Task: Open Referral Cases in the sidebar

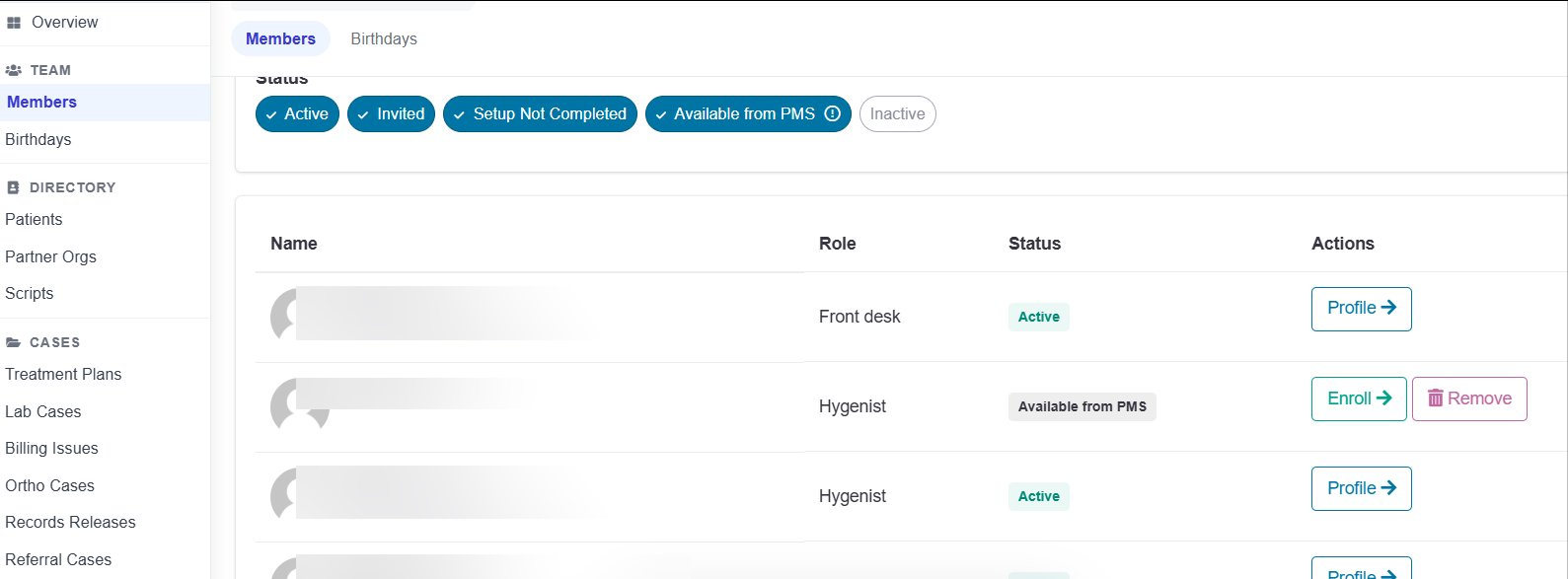Action: tap(58, 559)
